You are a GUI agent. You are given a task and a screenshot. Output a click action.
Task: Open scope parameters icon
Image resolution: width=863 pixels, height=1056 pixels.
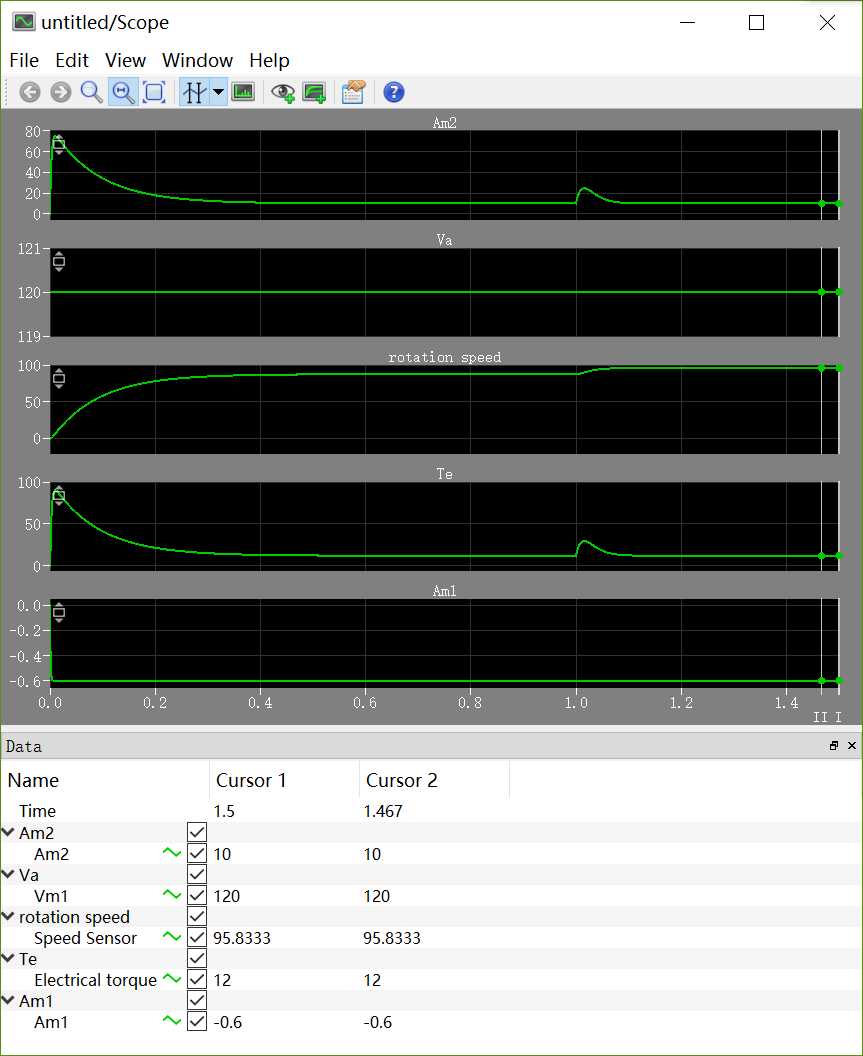pos(354,92)
